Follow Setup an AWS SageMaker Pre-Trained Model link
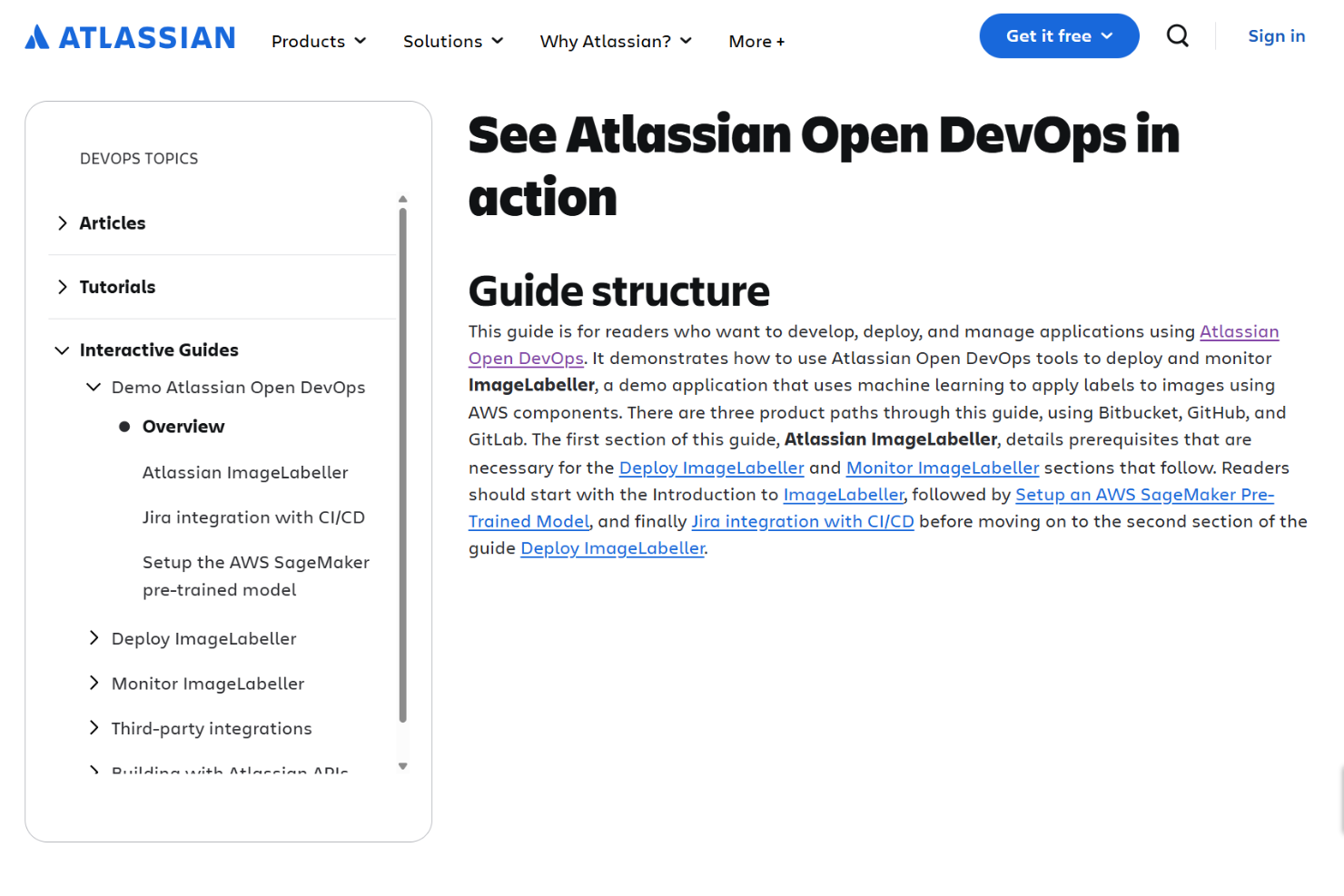Viewport: 1344px width, 896px height. click(1144, 495)
